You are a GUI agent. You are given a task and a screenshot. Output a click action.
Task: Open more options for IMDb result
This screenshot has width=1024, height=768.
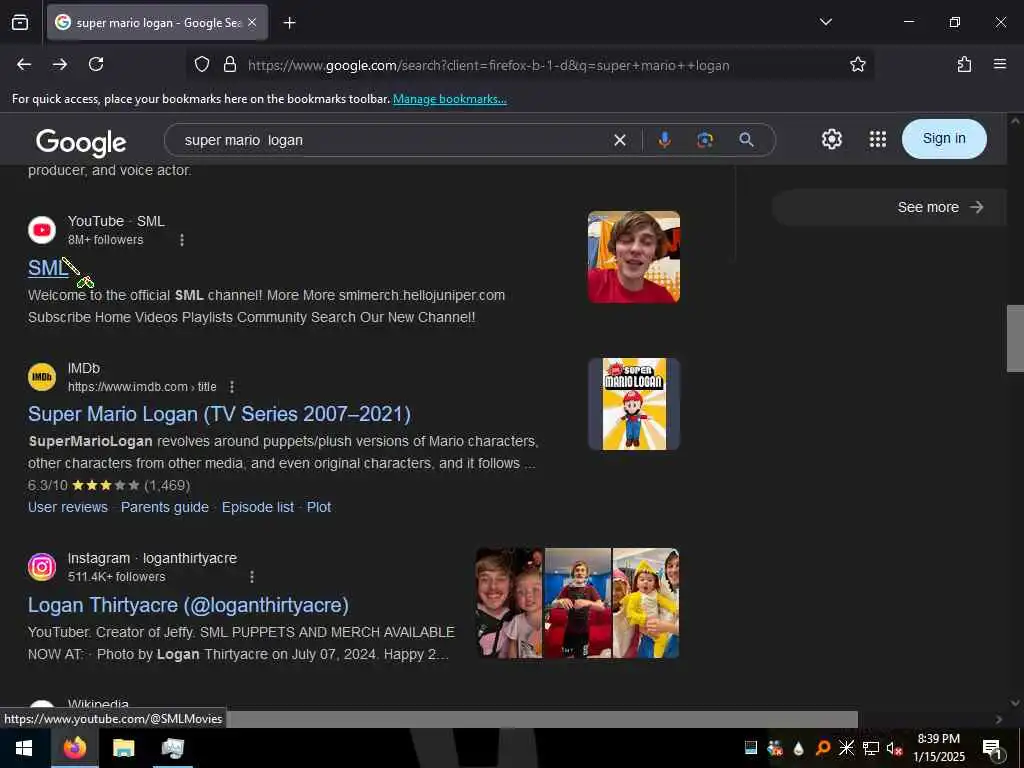[x=231, y=387]
